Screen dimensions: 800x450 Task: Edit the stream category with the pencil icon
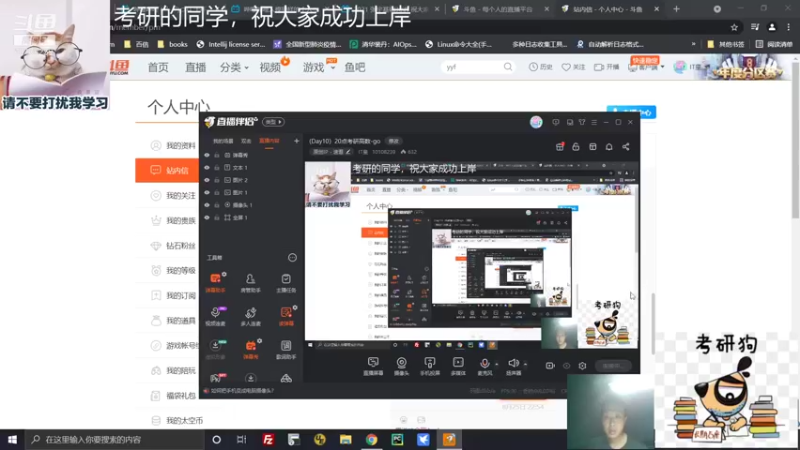348,152
